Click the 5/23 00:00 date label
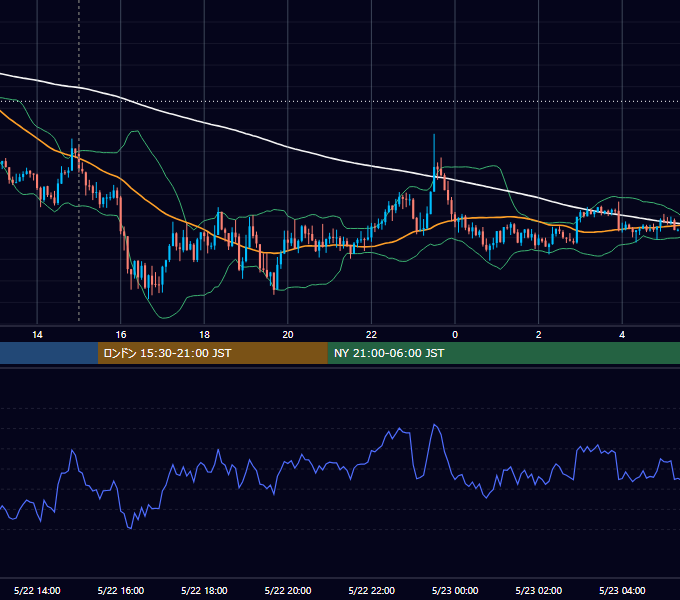The height and width of the screenshot is (600, 680). [x=455, y=590]
